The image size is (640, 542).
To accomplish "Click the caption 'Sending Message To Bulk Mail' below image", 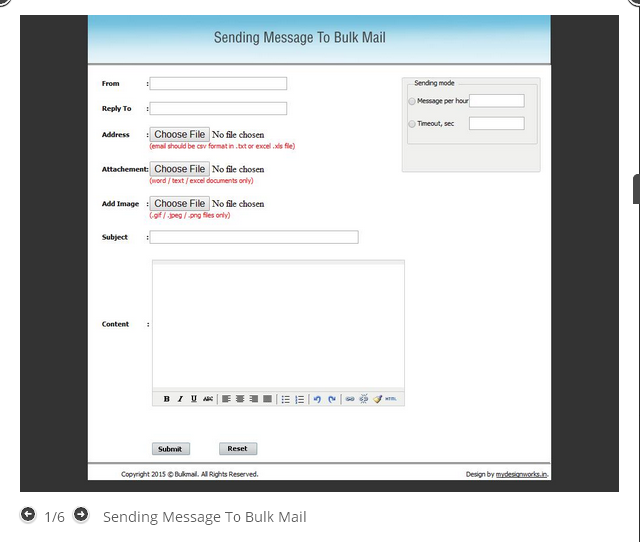I will 204,517.
